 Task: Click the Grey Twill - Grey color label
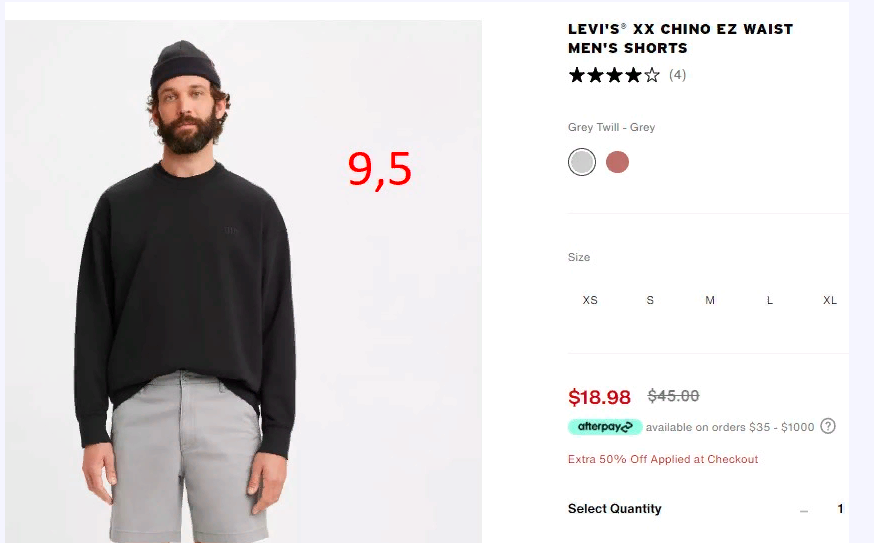pyautogui.click(x=611, y=127)
